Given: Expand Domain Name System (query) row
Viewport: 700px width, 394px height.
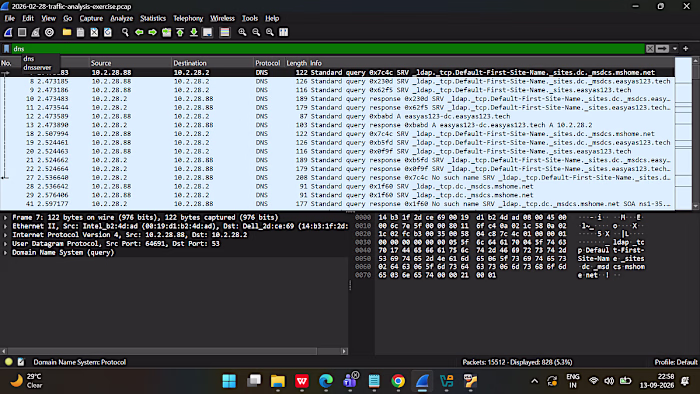Looking at the screenshot, I should click(x=5, y=253).
